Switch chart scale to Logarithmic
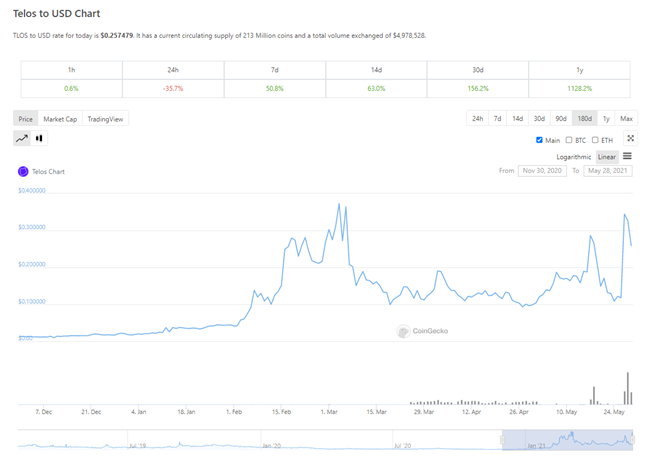The image size is (647, 466). (x=574, y=157)
